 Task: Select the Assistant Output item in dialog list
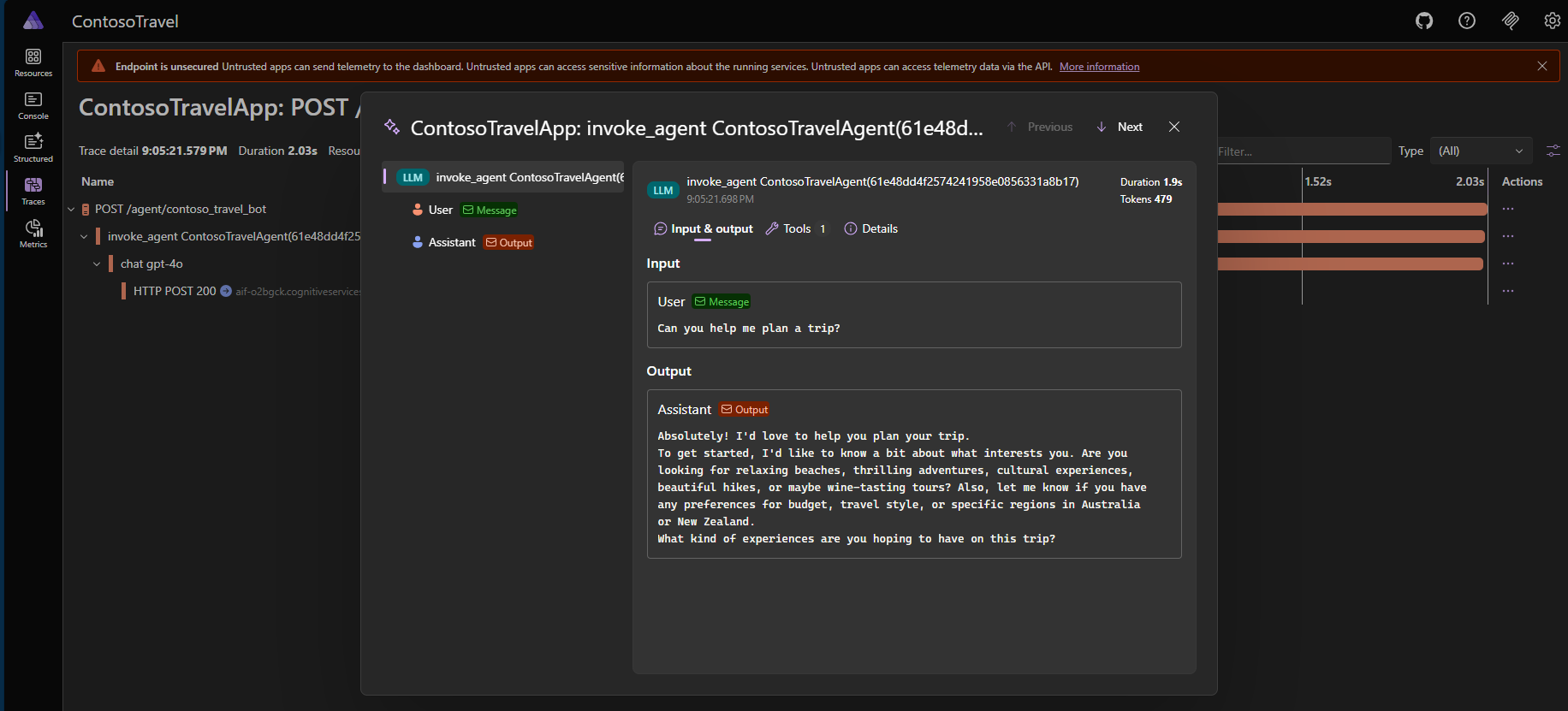pos(503,242)
